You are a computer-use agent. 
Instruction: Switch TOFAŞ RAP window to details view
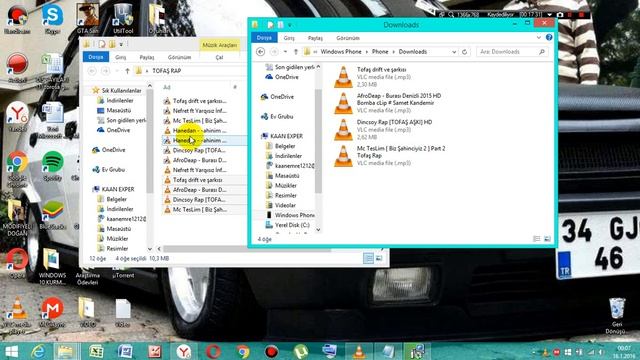coord(368,258)
